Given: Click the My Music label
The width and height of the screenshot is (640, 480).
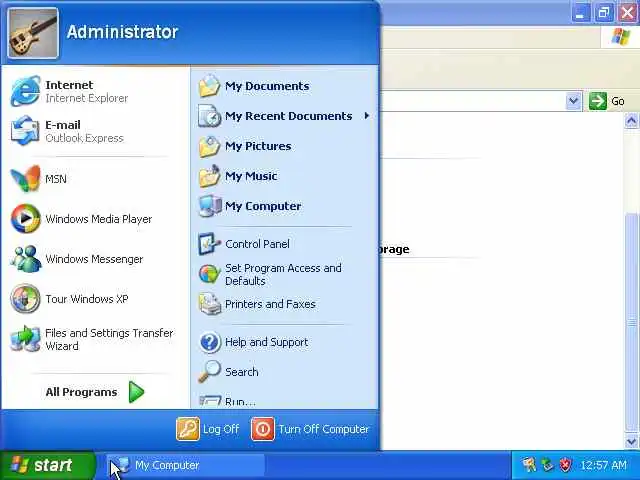Looking at the screenshot, I should click(251, 176).
